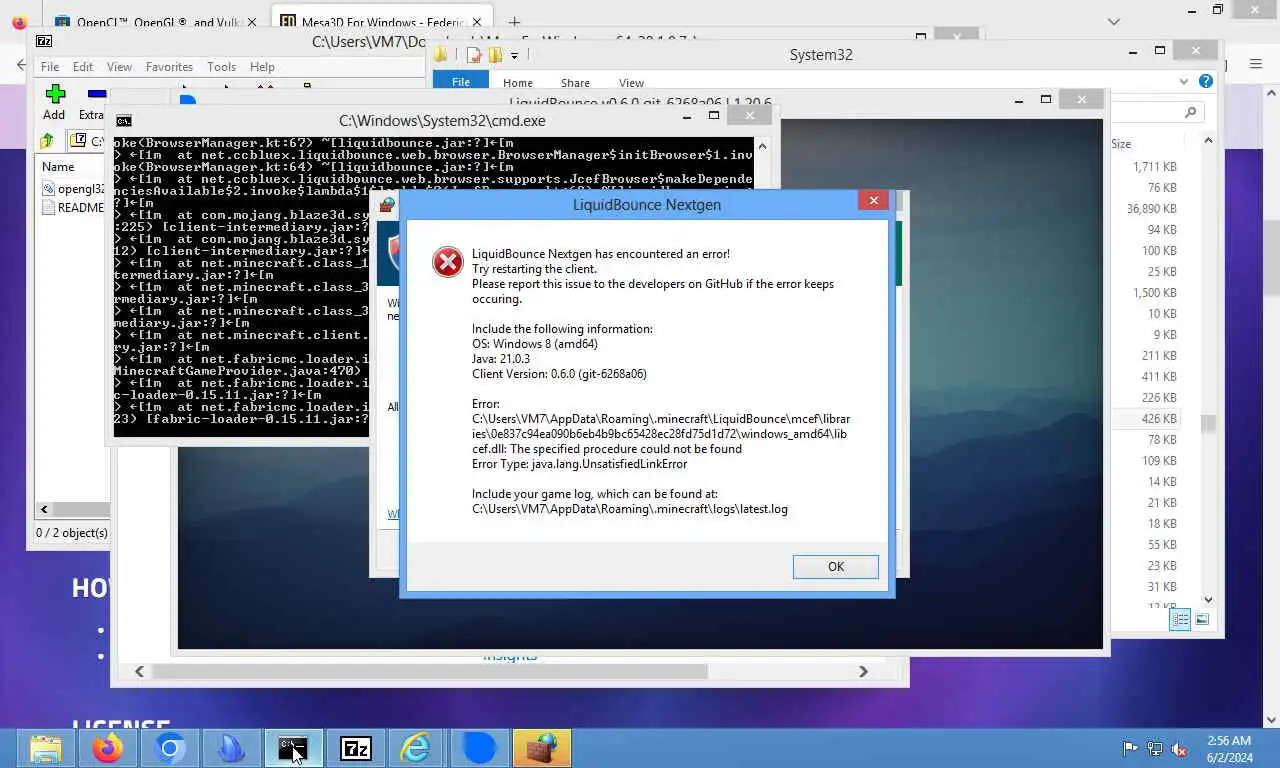Viewport: 1280px width, 768px height.
Task: Click the Size column header in Explorer
Action: tap(1121, 144)
